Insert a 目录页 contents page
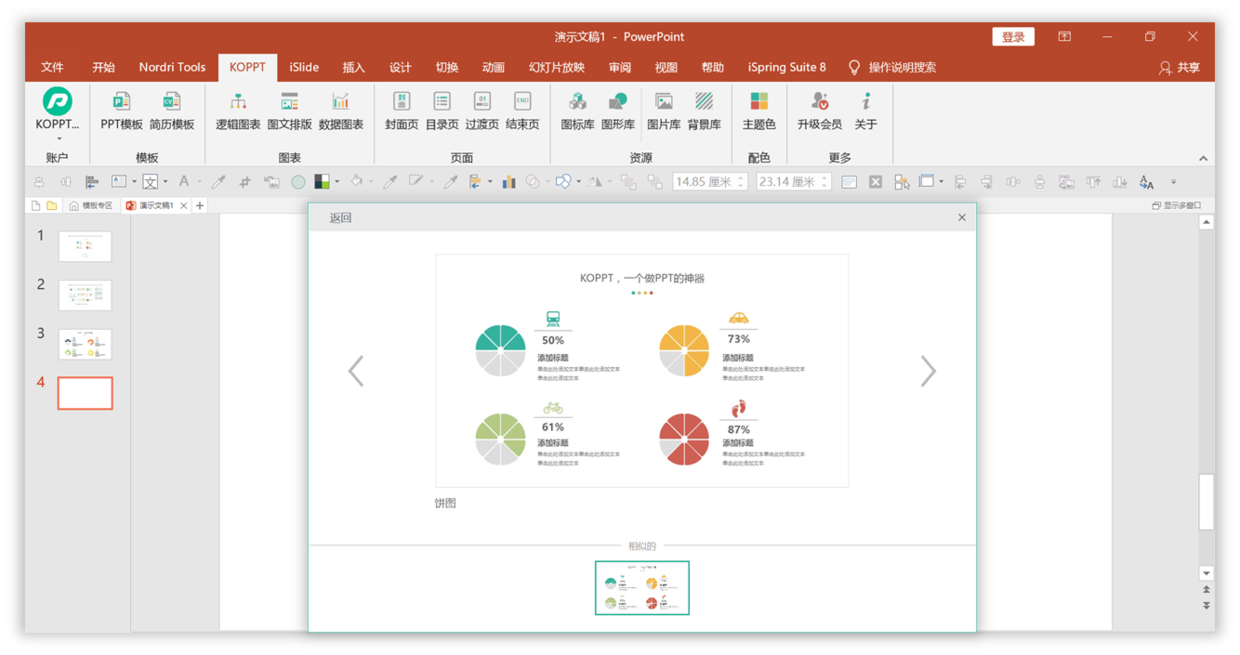 pos(442,110)
